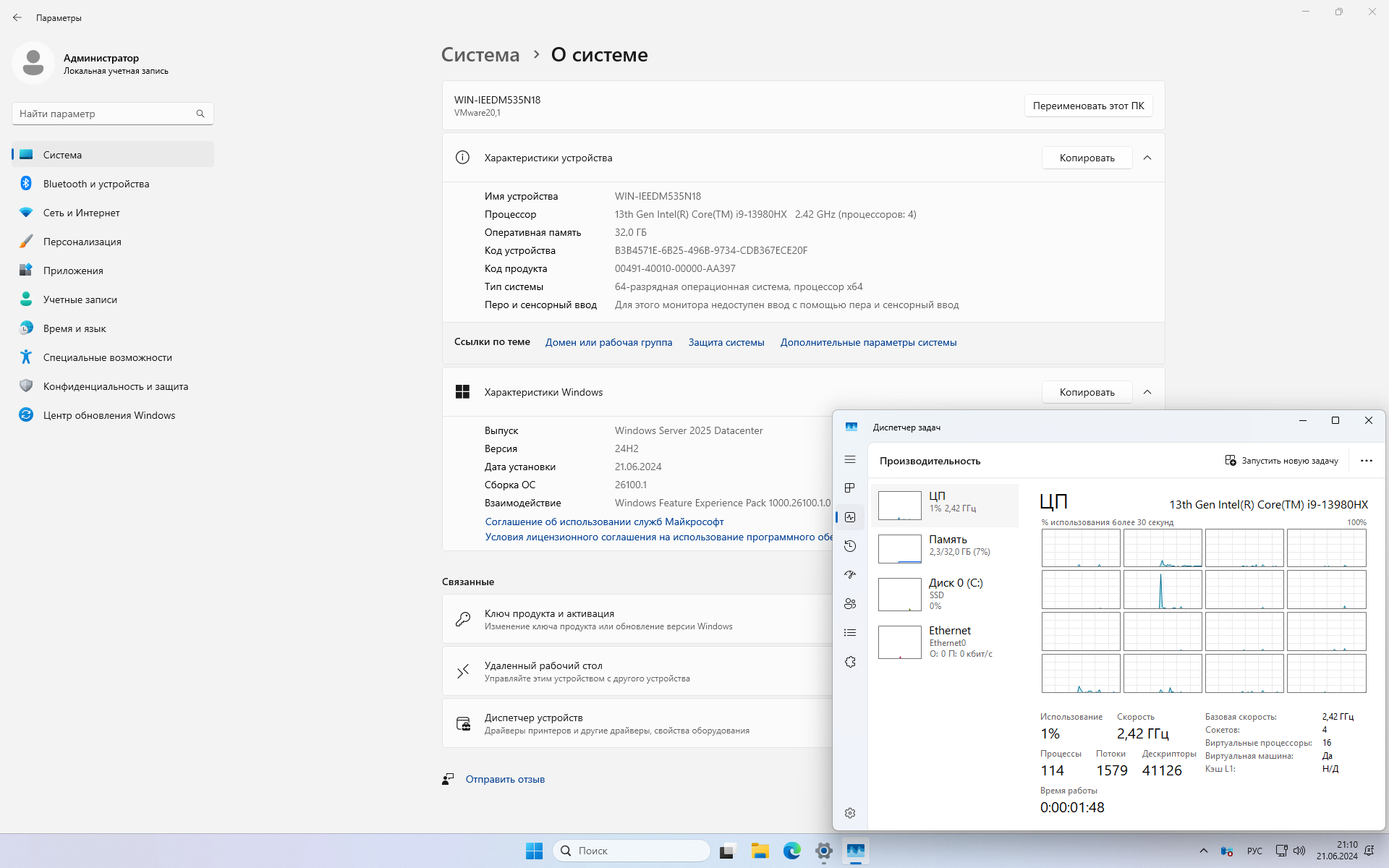Go back with Settings back arrow
The image size is (1389, 868).
tap(17, 17)
